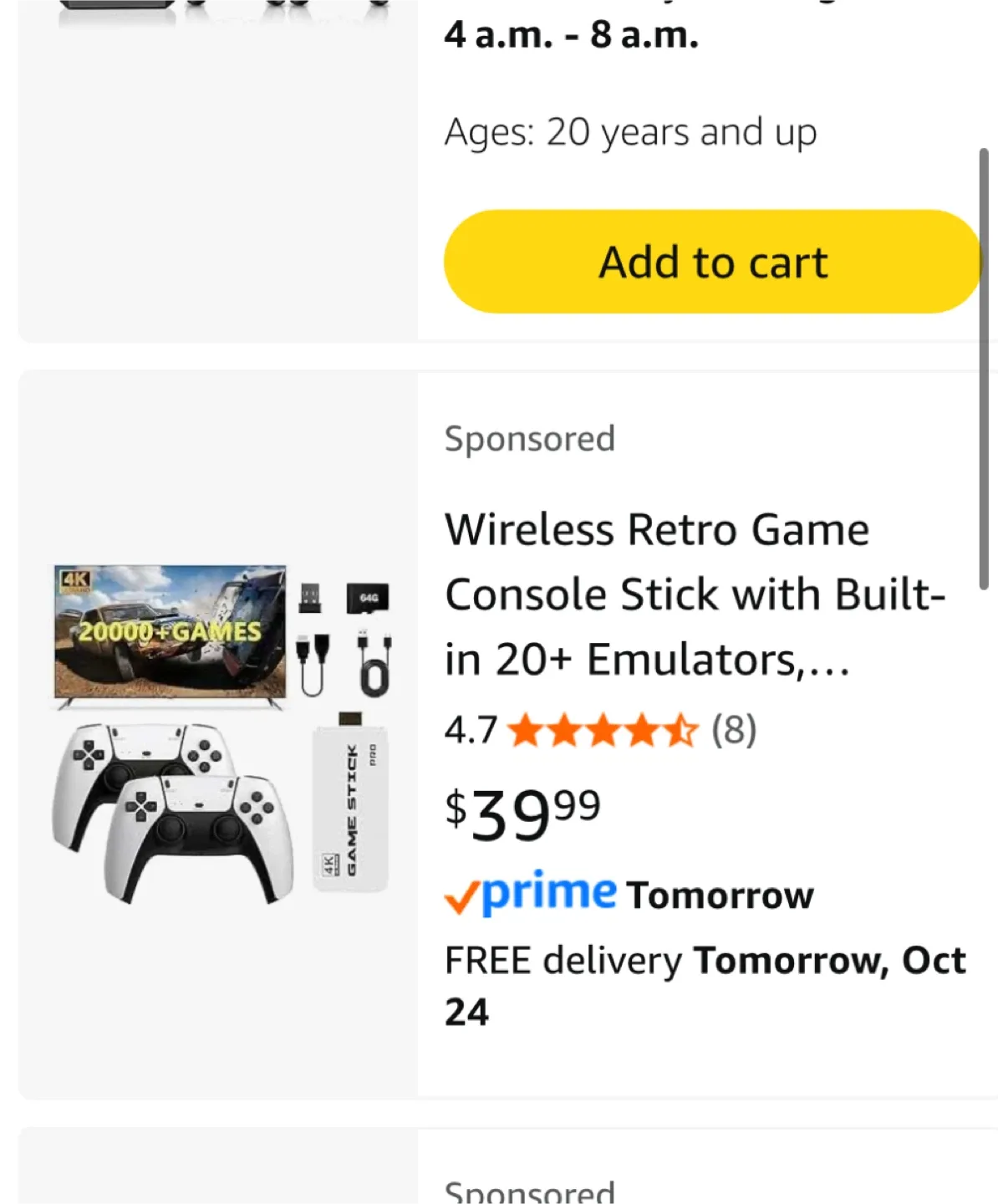This screenshot has height=1204, width=998.
Task: Tap the 4.7 rating number
Action: coord(471,730)
